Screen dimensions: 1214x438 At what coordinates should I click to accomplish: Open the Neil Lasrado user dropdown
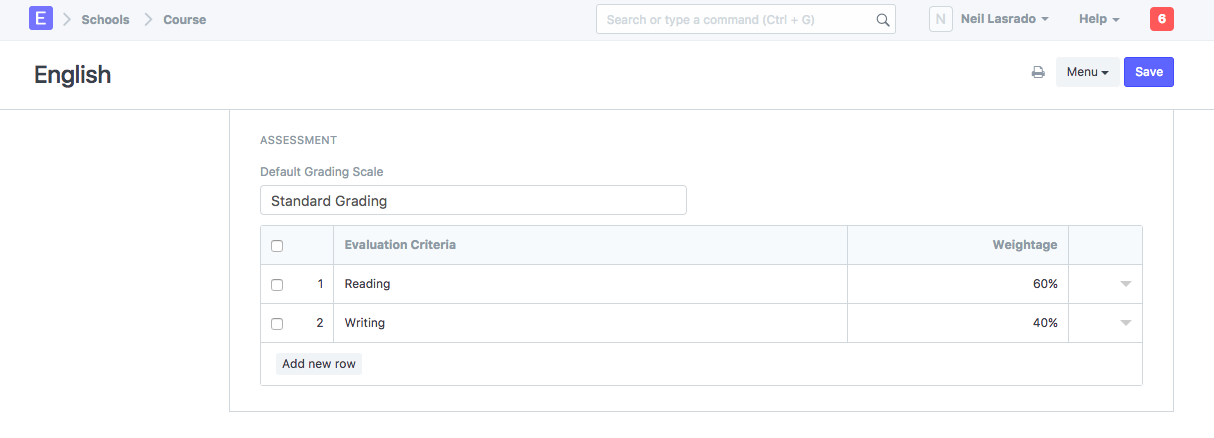(1004, 19)
